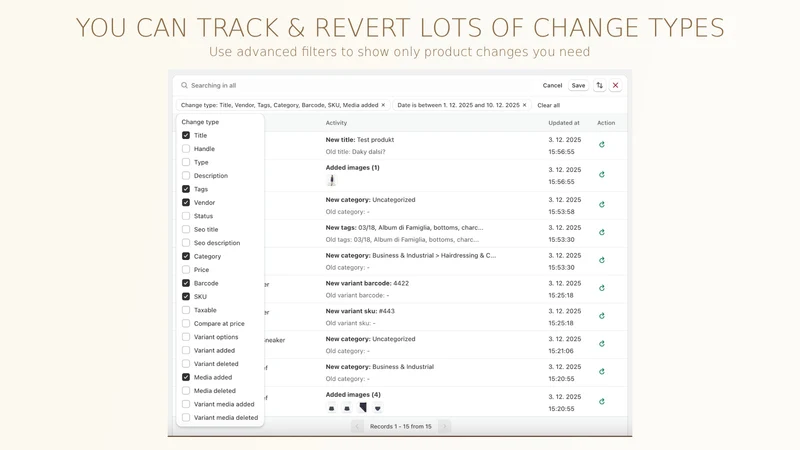Uncheck the Media added change type
Viewport: 800px width, 450px height.
click(x=186, y=377)
